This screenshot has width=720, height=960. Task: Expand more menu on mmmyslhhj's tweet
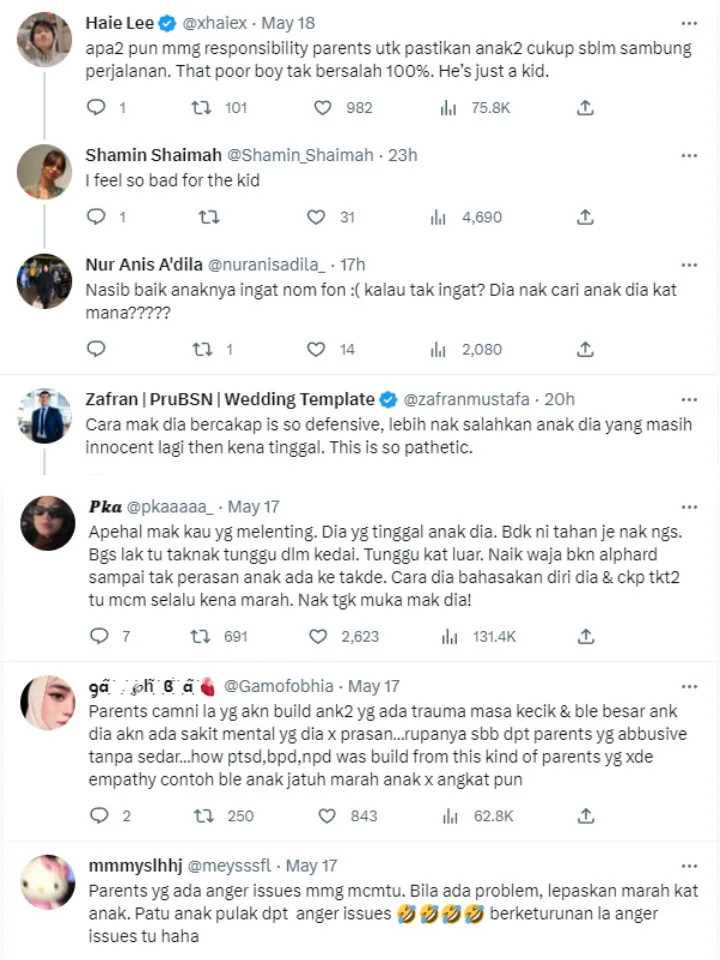[689, 865]
